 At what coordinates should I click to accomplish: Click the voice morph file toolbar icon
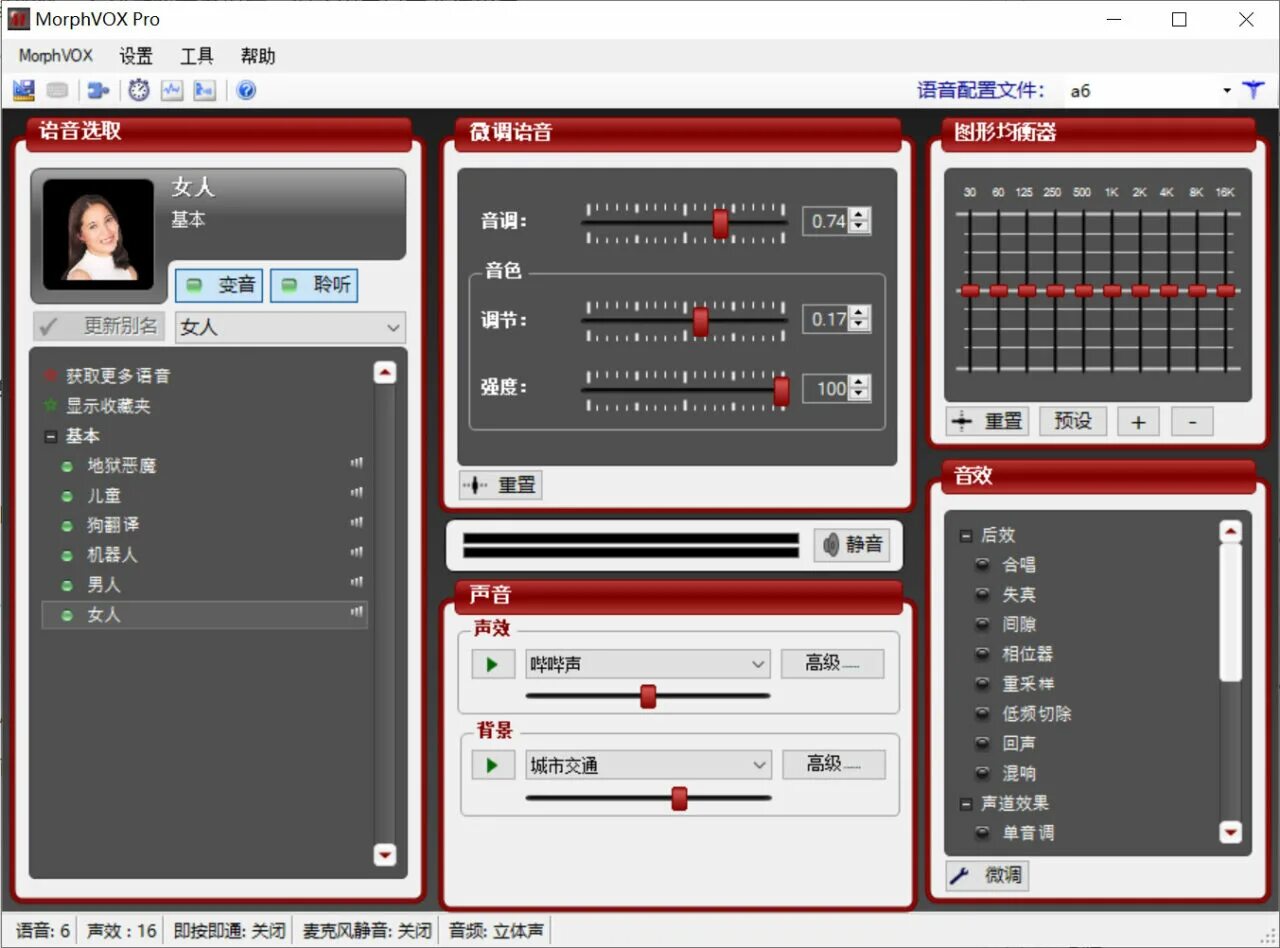pos(205,91)
